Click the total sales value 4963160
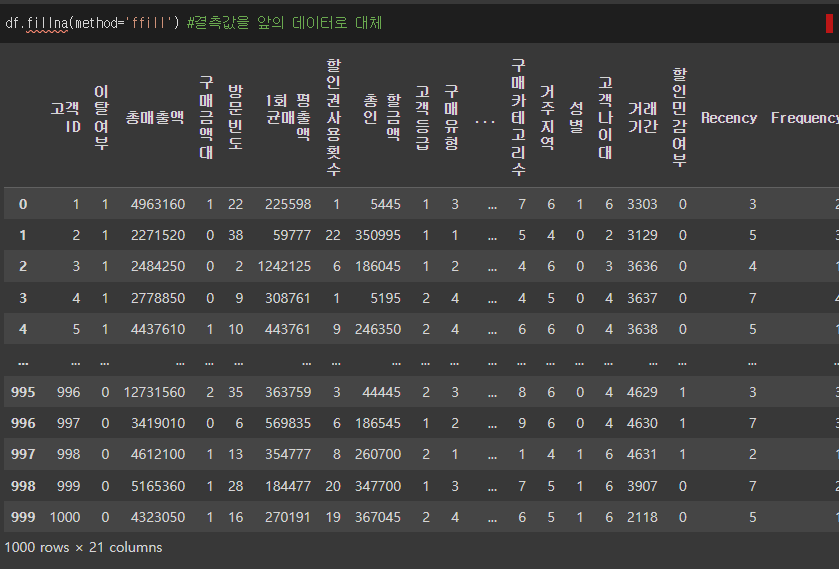 click(158, 204)
